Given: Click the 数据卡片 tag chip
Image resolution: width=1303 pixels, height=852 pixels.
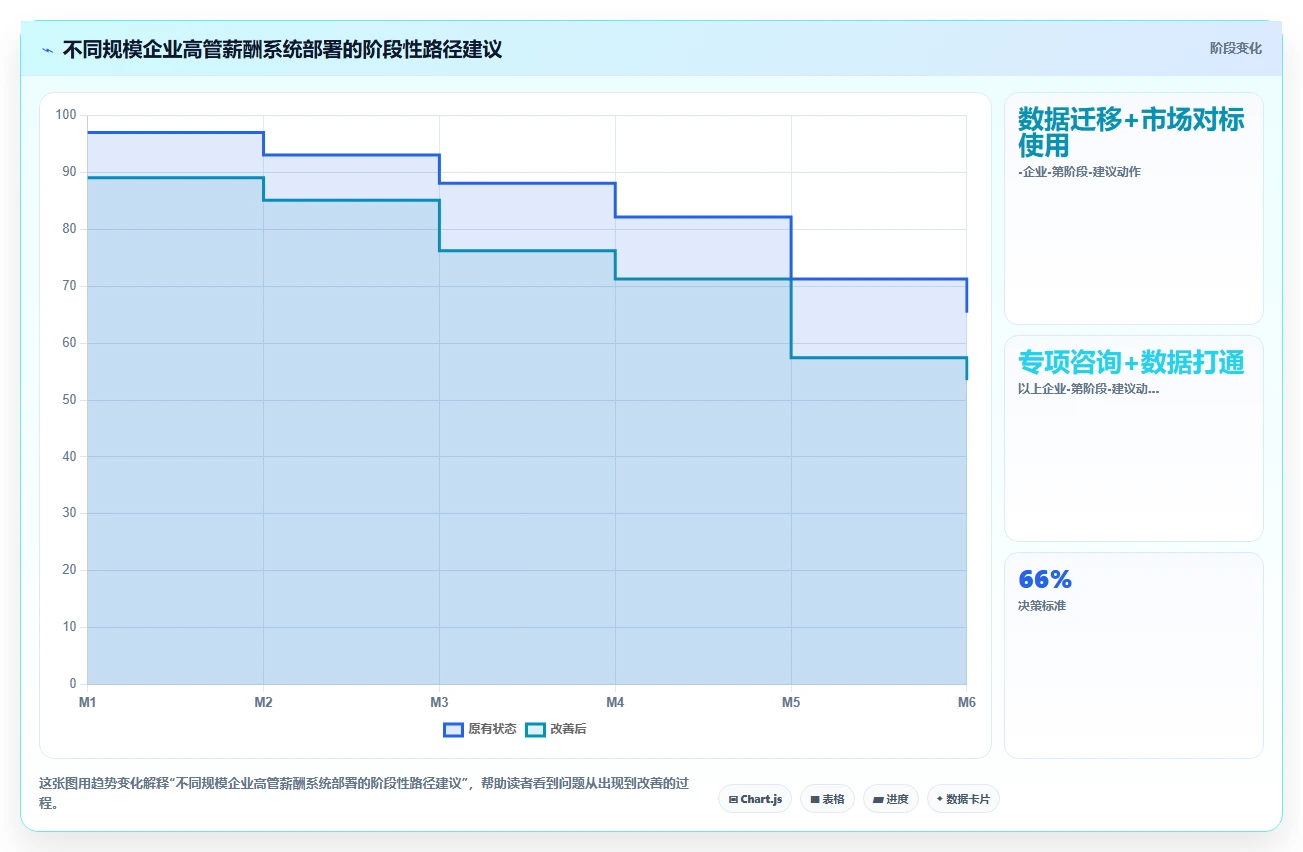Looking at the screenshot, I should coord(963,799).
